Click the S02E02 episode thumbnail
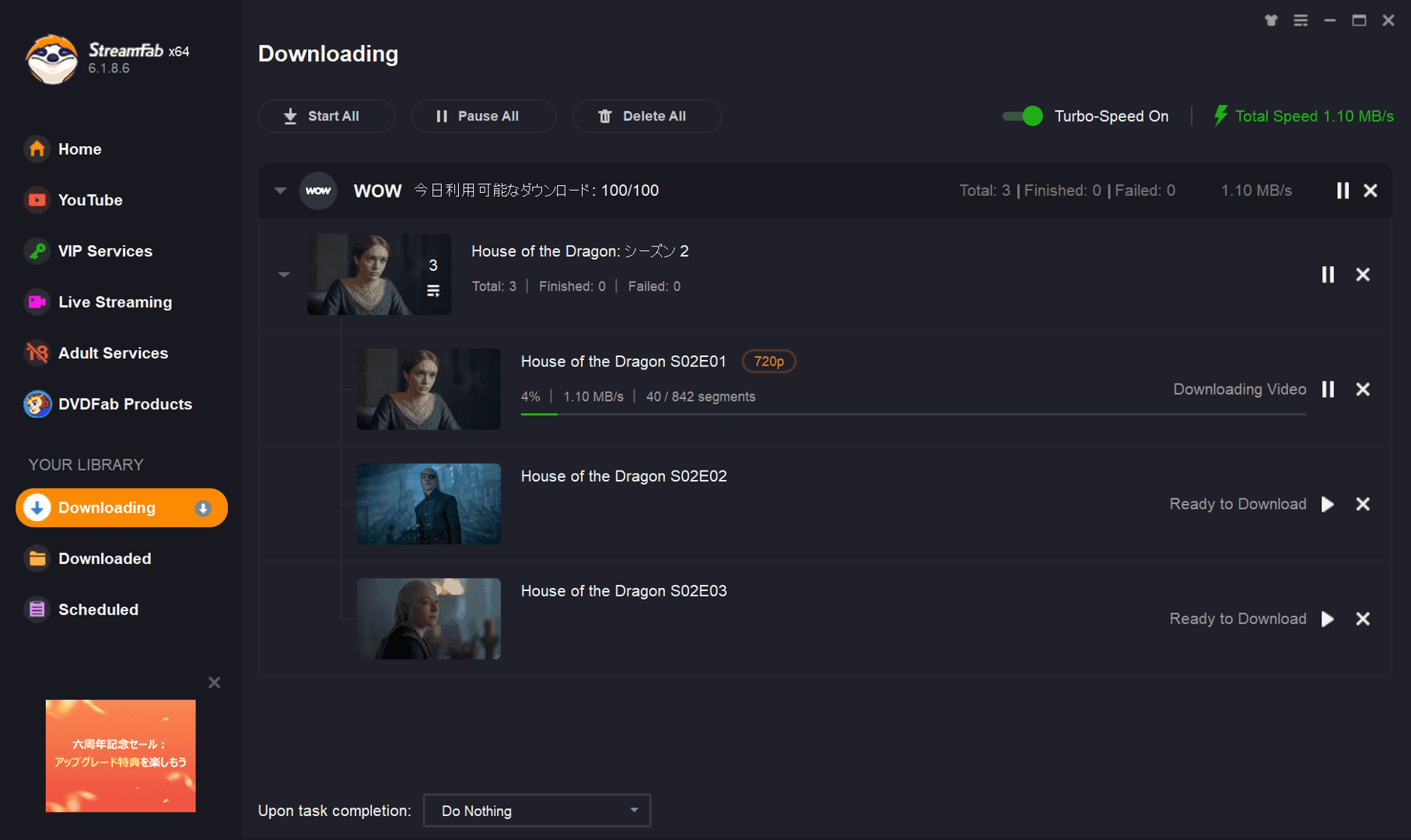 click(x=429, y=504)
